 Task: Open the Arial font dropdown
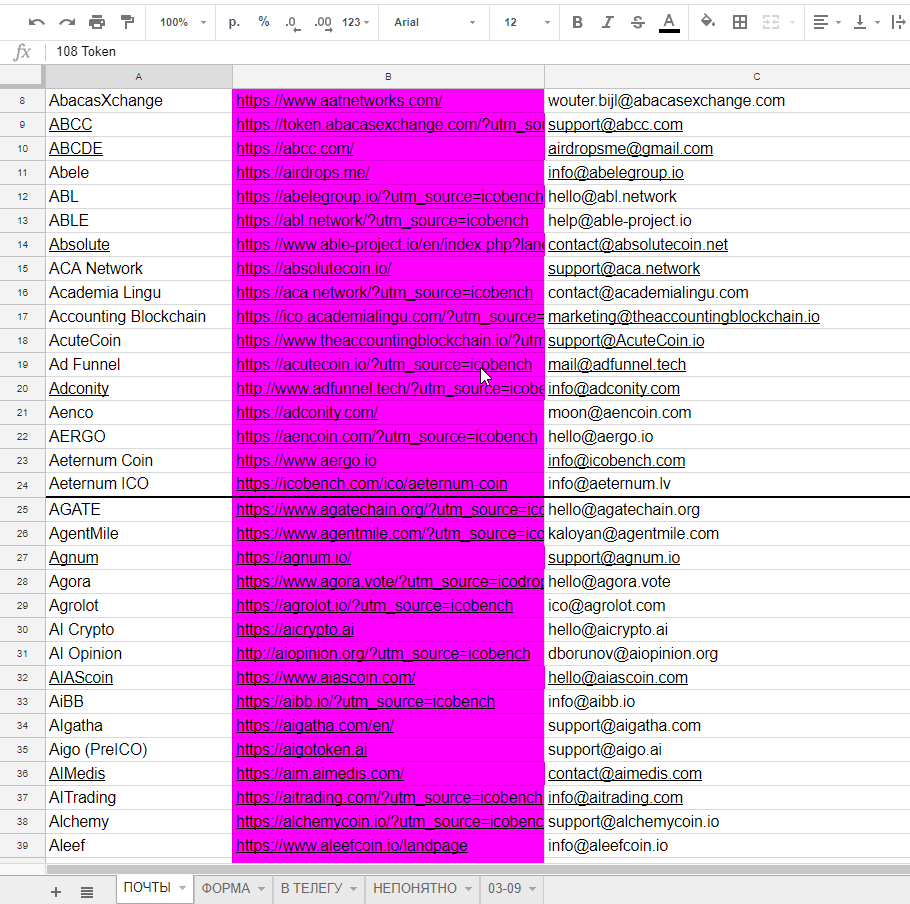click(434, 22)
